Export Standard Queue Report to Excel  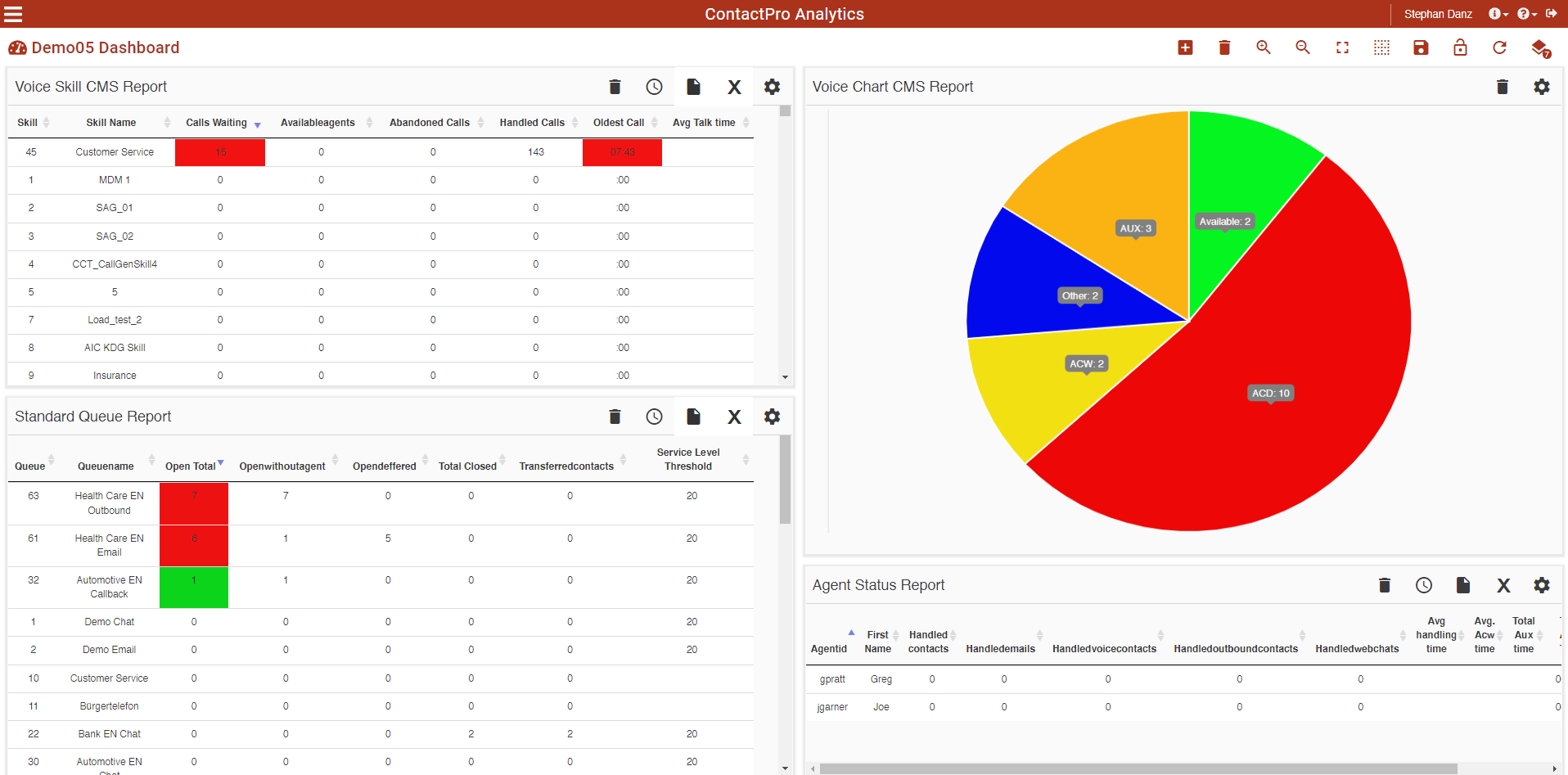pyautogui.click(x=734, y=417)
